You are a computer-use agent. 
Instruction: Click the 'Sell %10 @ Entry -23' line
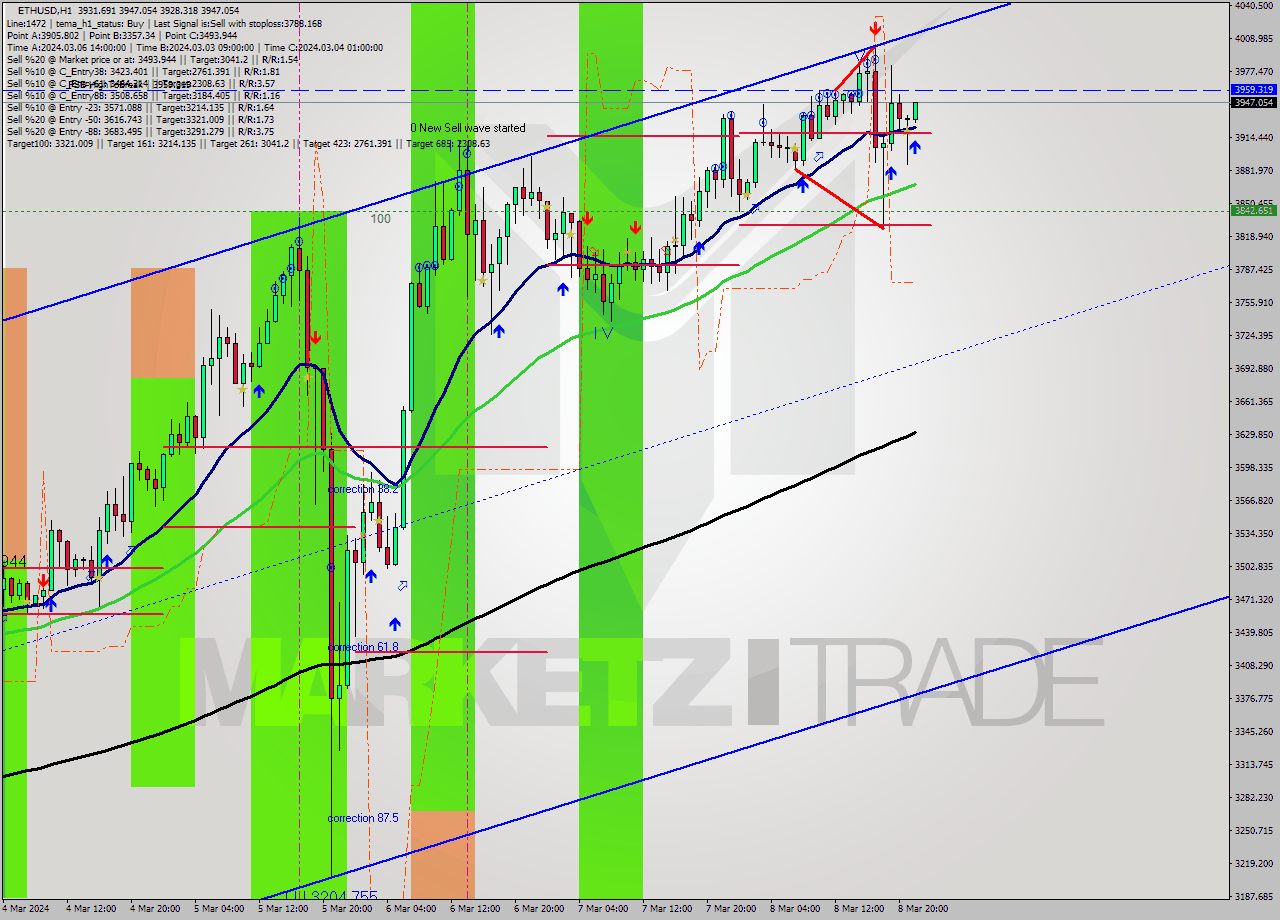(140, 107)
